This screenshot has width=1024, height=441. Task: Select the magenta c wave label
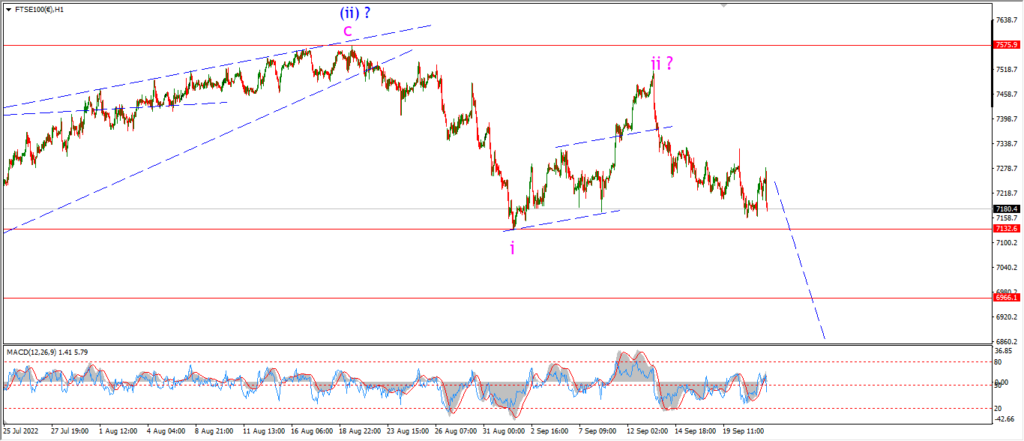coord(348,30)
